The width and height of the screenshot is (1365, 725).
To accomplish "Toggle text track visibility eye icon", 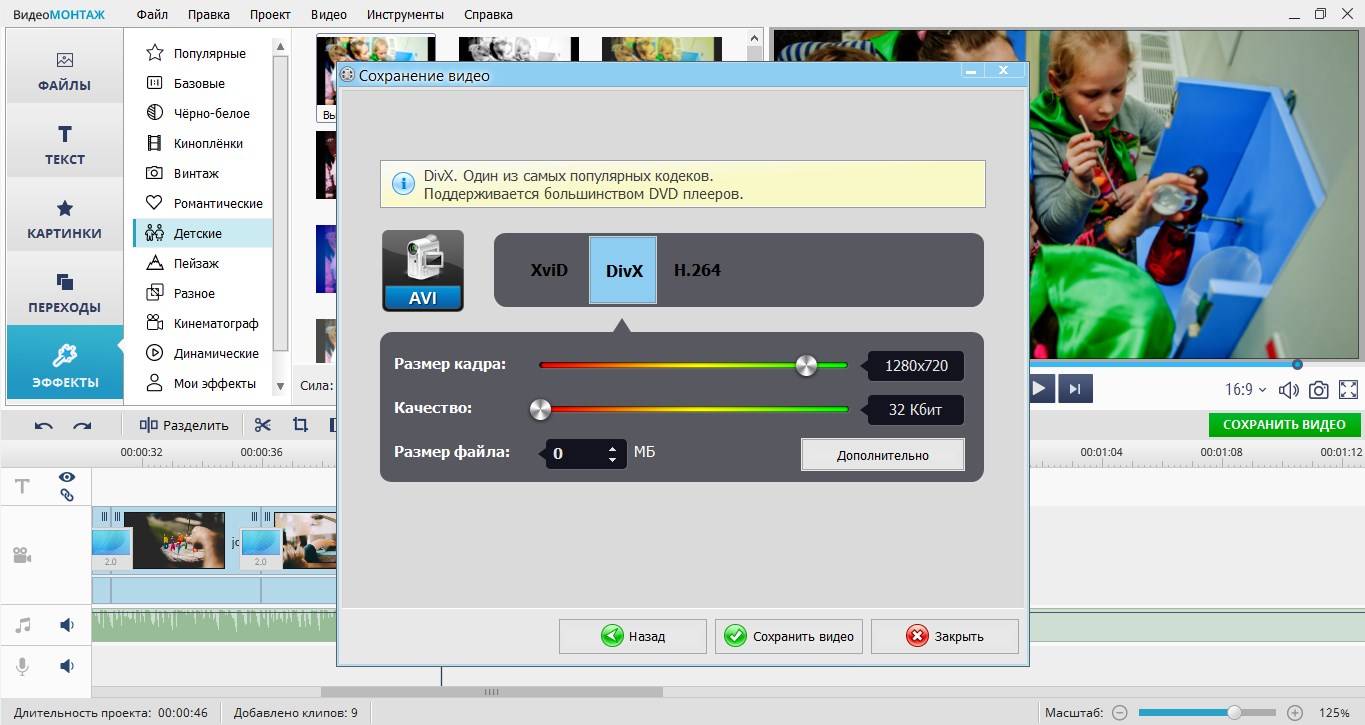I will coord(67,477).
